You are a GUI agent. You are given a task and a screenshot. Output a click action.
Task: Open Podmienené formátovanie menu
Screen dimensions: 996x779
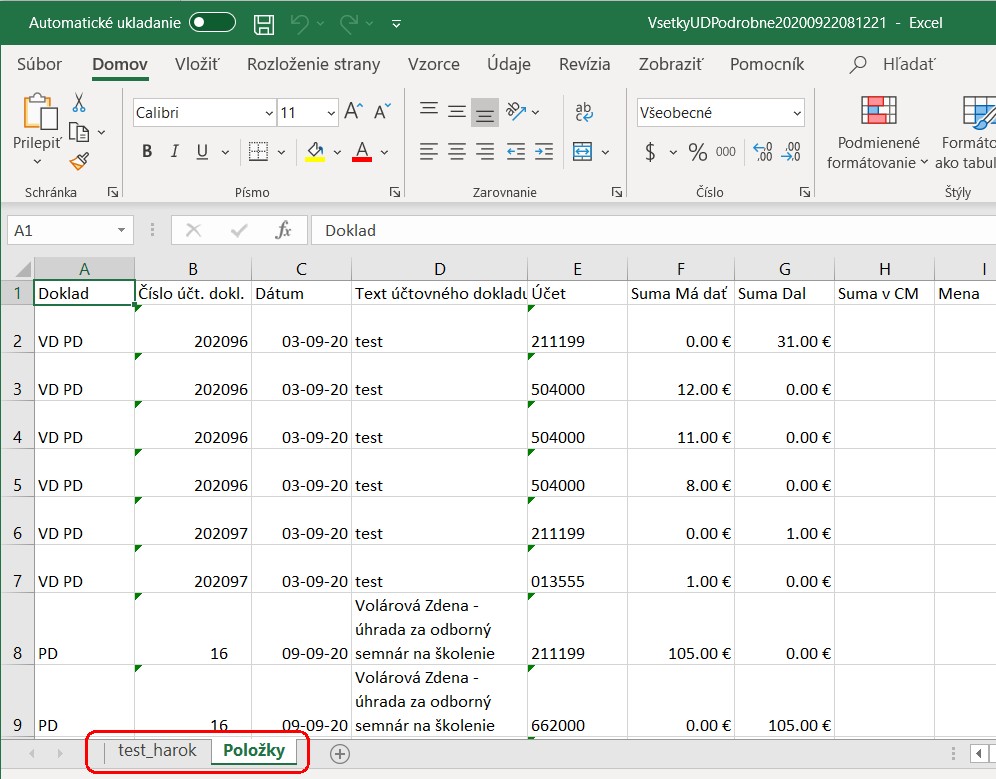pyautogui.click(x=878, y=133)
